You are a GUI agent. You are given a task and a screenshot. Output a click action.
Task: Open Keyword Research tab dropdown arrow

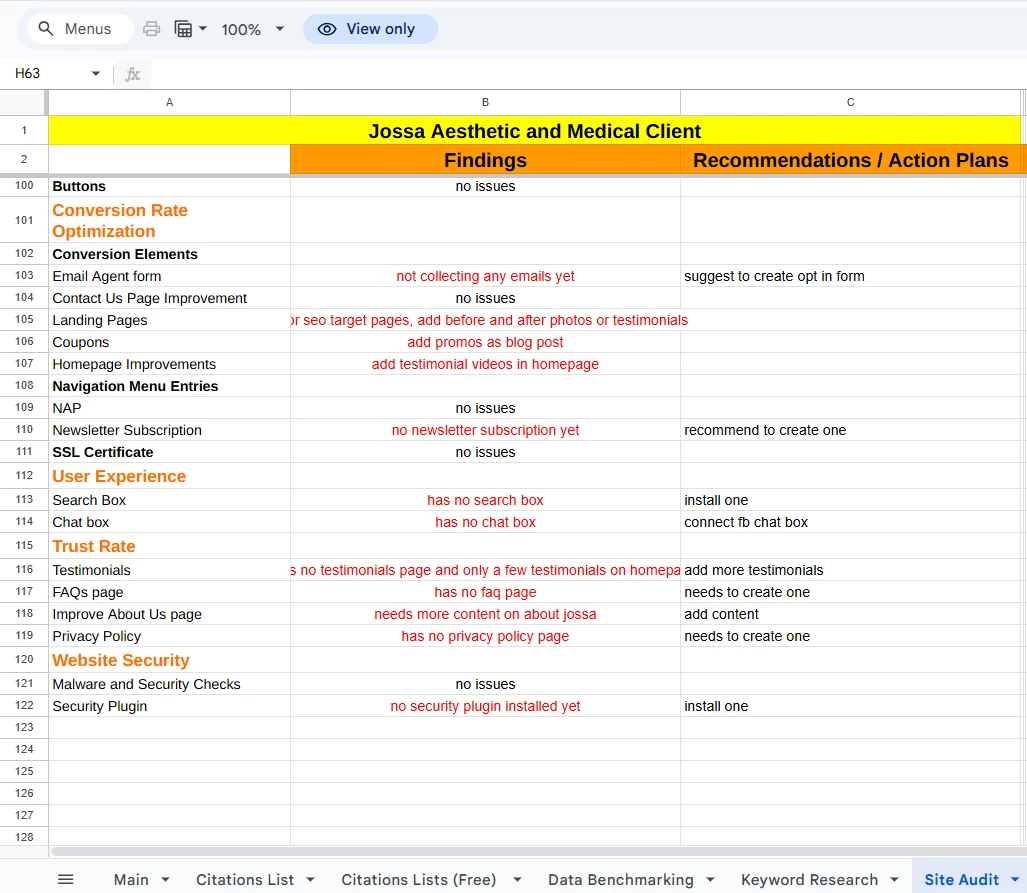click(895, 879)
